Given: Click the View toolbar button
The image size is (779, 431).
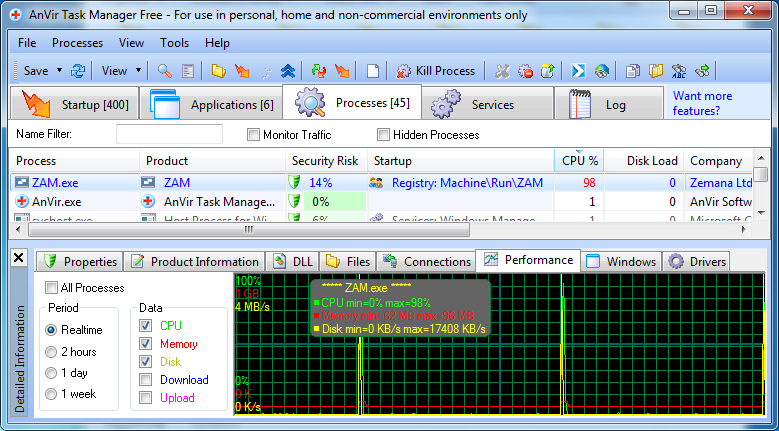Looking at the screenshot, I should (x=114, y=71).
